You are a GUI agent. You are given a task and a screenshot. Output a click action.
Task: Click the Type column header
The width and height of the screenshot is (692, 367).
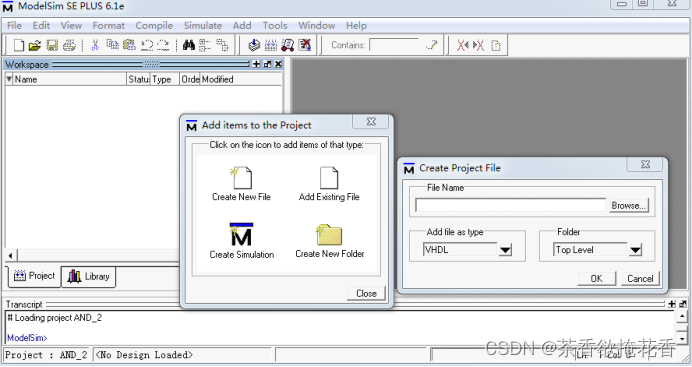point(165,79)
